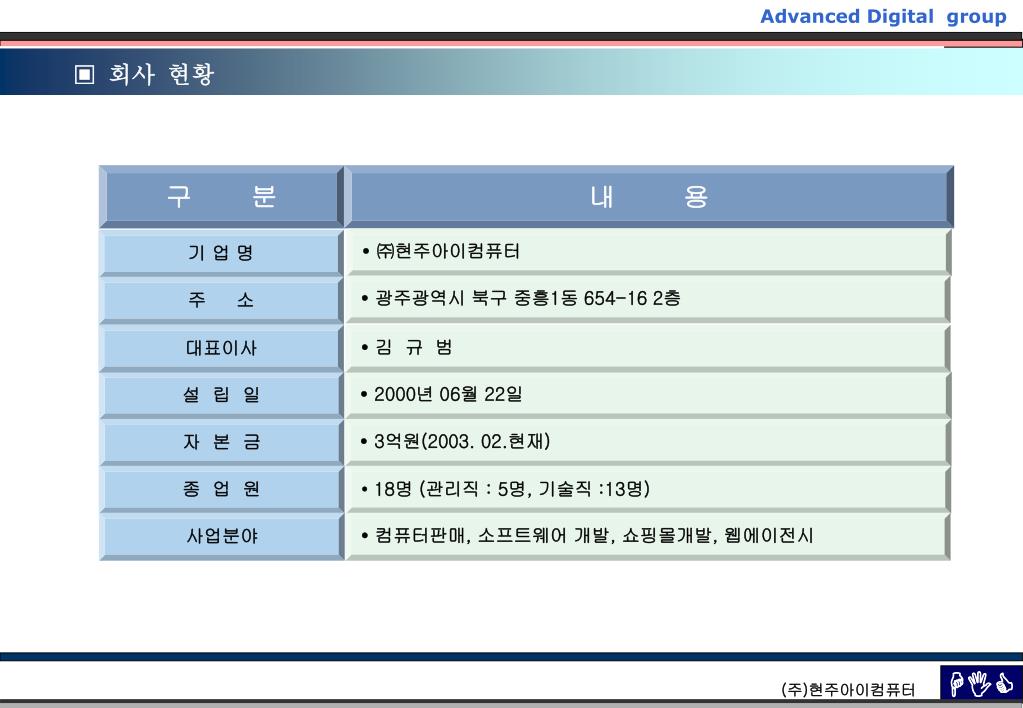Image resolution: width=1023 pixels, height=708 pixels.
Task: Click the '종 업 원' label cell
Action: click(x=221, y=489)
